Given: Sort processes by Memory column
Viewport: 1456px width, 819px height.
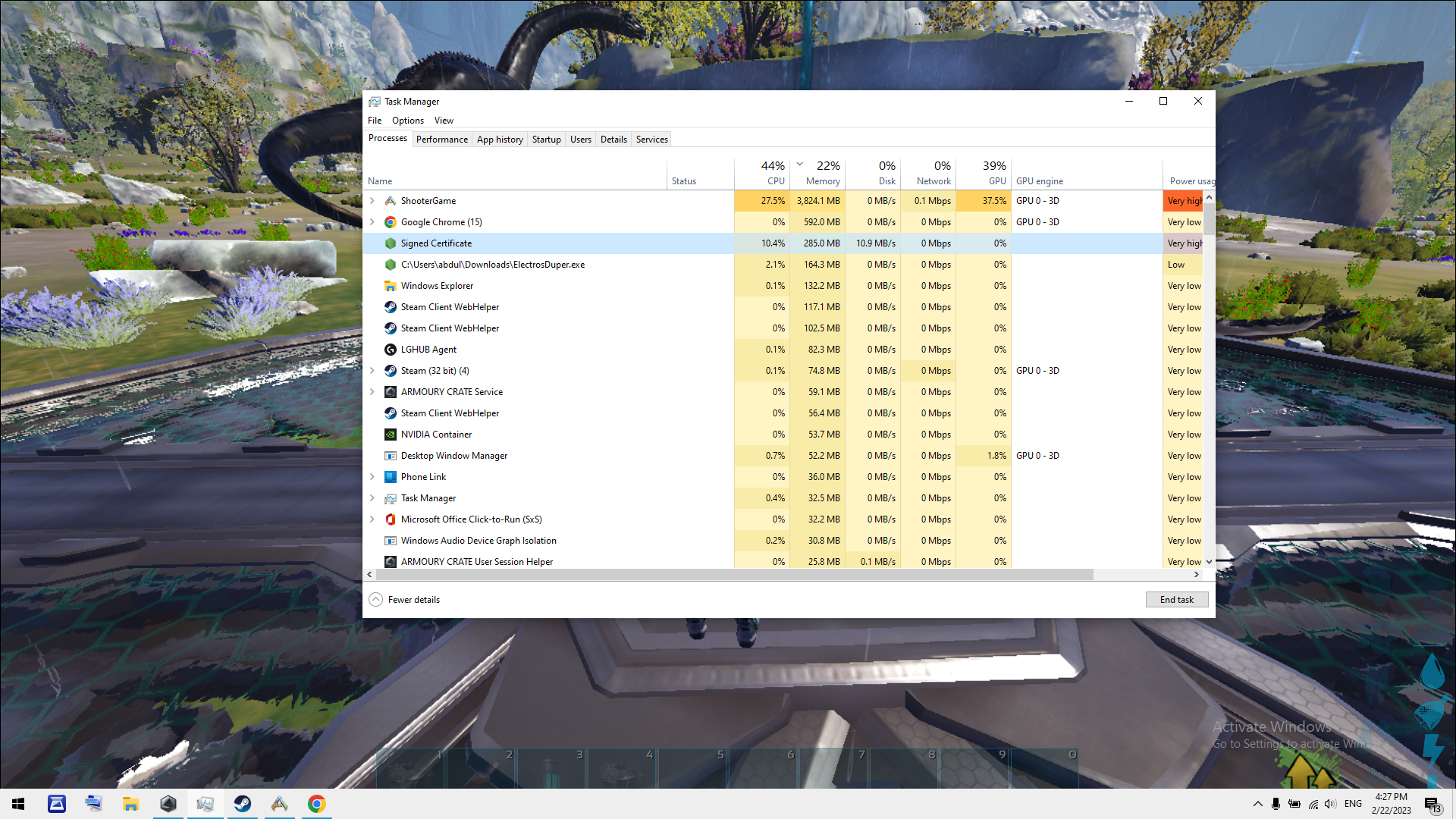Looking at the screenshot, I should click(823, 181).
